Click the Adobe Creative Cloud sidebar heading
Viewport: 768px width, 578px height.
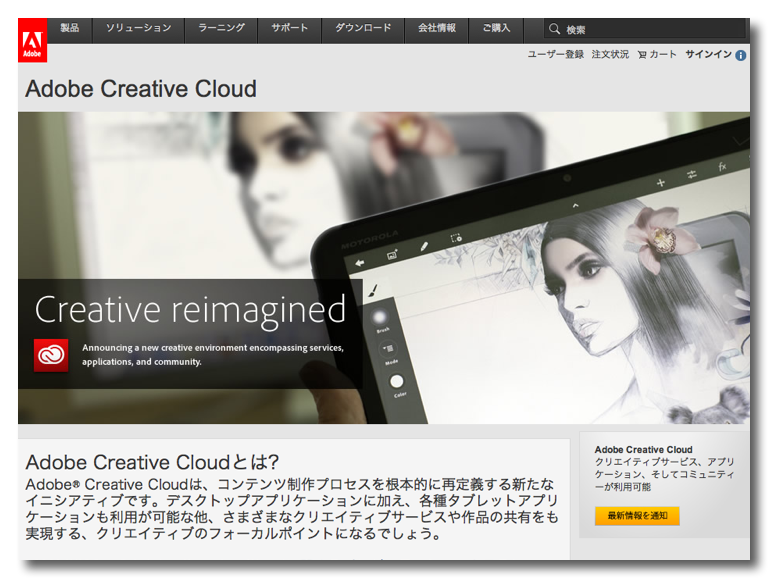click(x=643, y=450)
